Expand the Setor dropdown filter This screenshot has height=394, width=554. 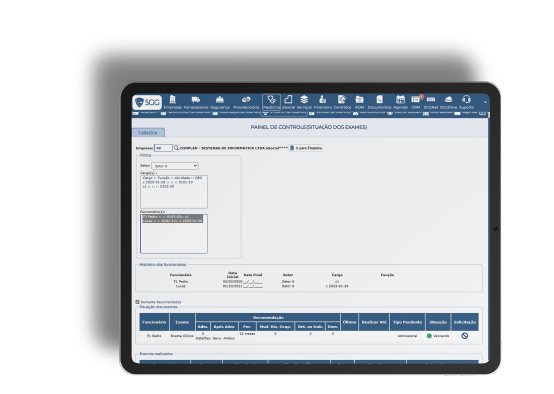[175, 166]
